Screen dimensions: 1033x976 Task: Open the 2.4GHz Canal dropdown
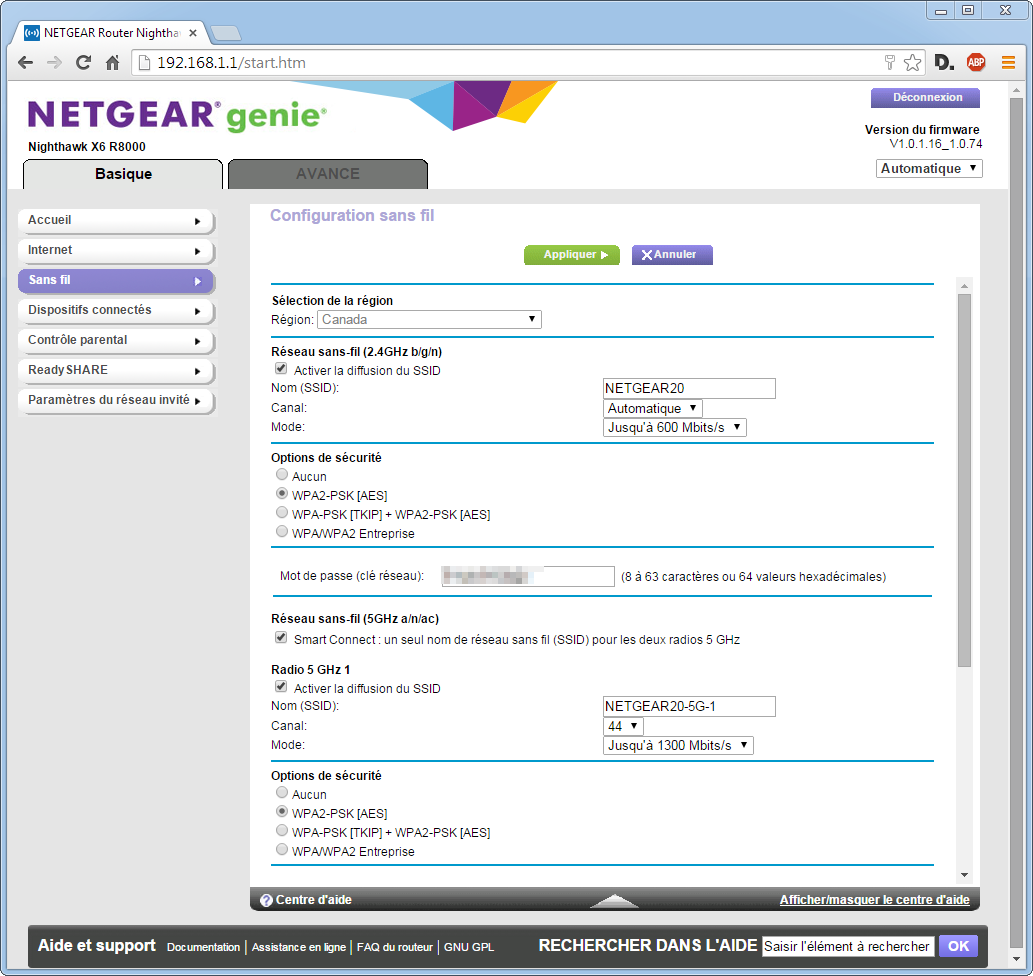point(653,408)
